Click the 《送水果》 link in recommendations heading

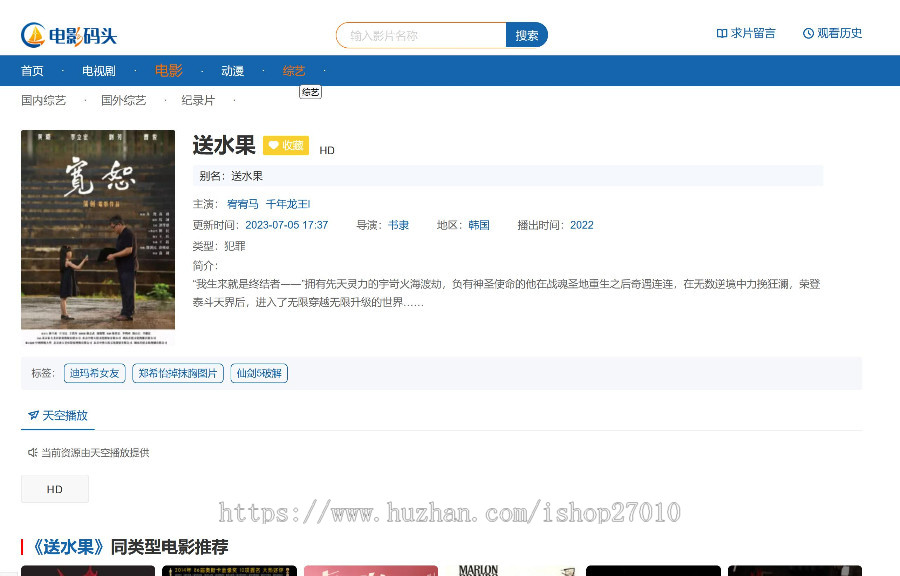coord(68,547)
